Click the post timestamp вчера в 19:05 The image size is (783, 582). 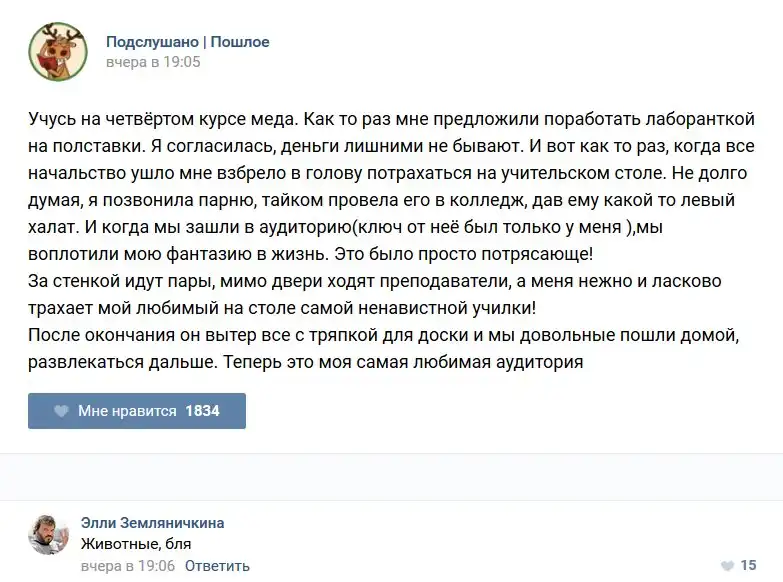coord(153,62)
